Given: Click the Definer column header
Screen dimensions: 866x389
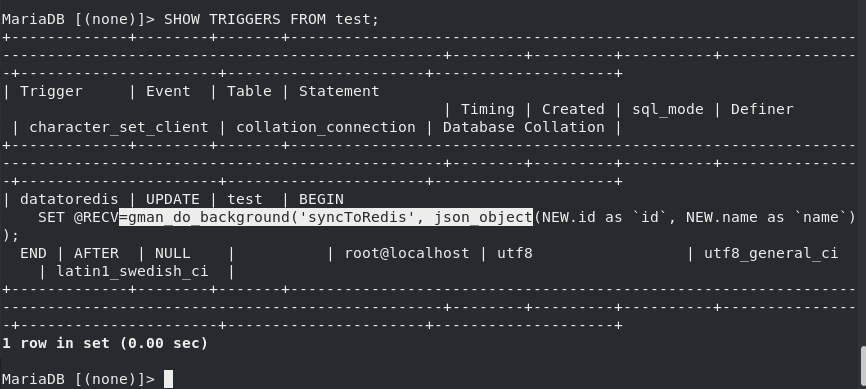Looking at the screenshot, I should click(762, 109).
